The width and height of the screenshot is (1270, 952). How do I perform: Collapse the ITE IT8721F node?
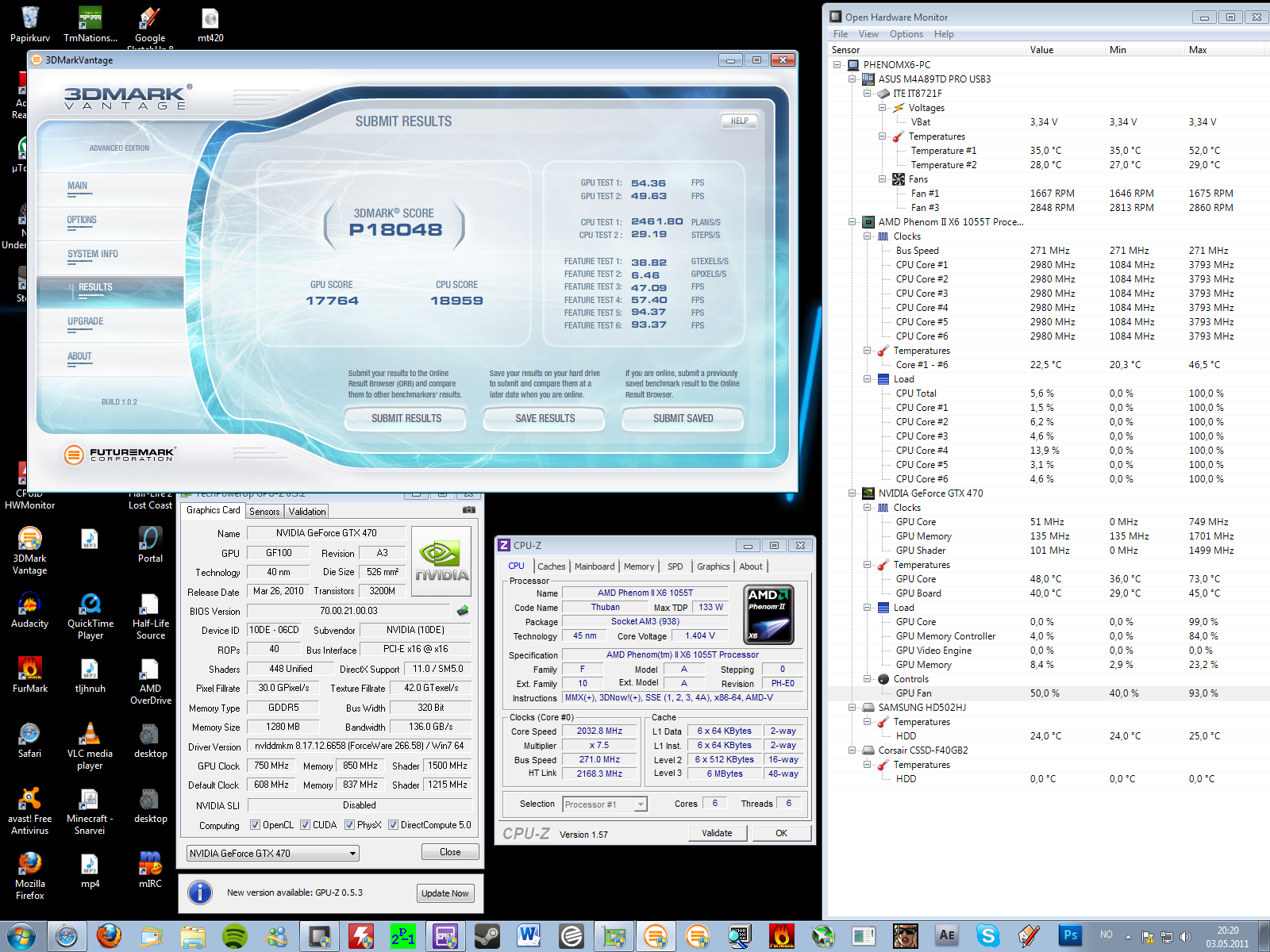(x=868, y=94)
